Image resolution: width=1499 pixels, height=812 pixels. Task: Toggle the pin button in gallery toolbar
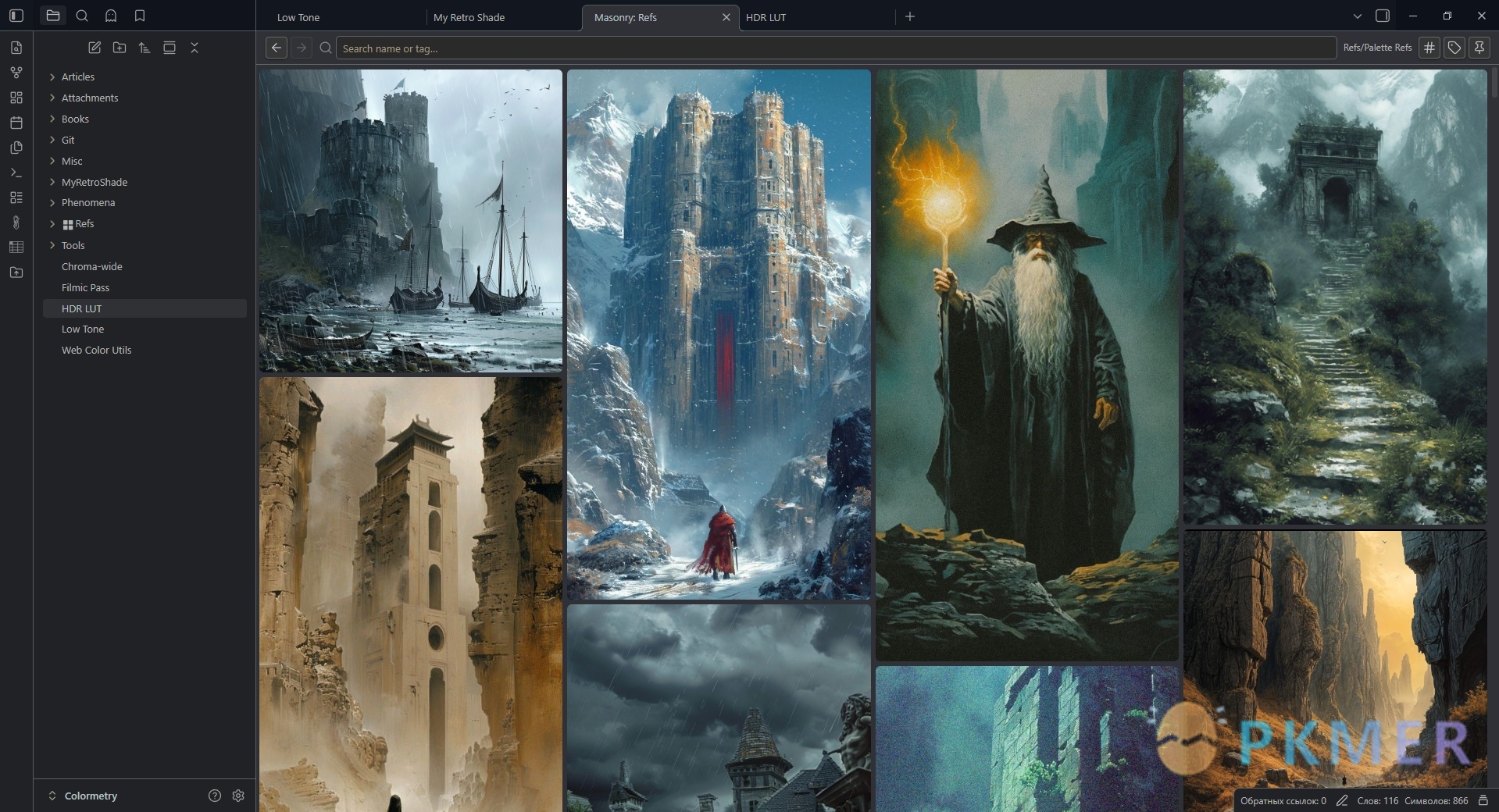[1479, 48]
